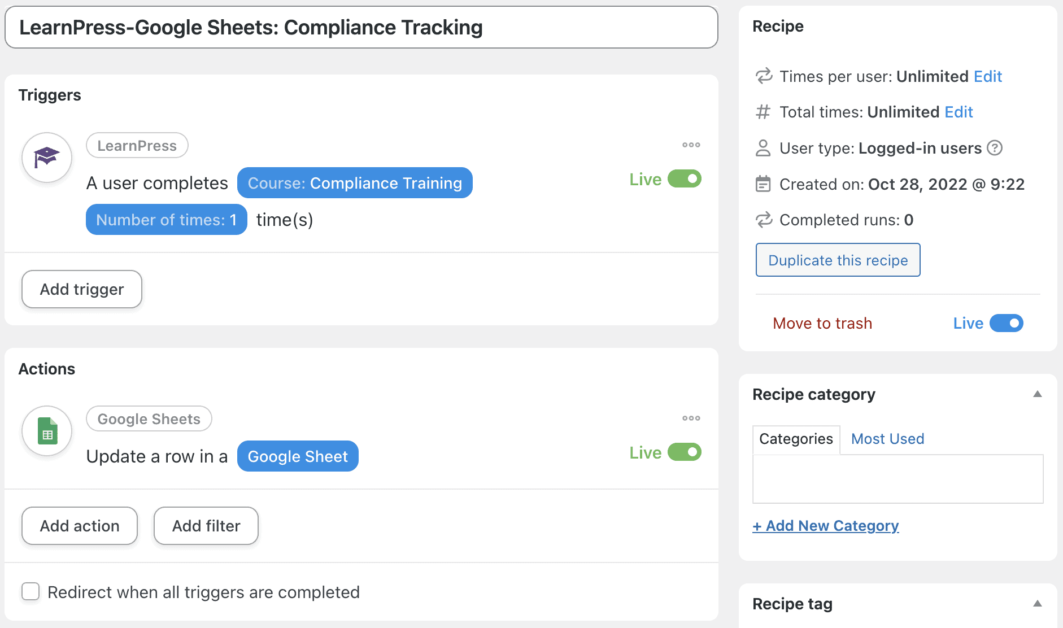Toggle the Google Sheets action Live switch

(684, 452)
